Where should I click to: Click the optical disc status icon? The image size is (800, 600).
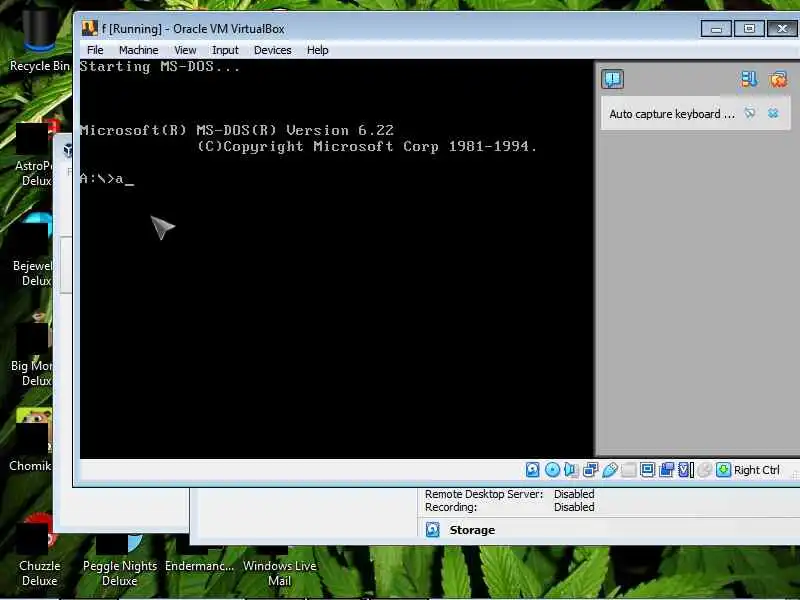tap(552, 470)
